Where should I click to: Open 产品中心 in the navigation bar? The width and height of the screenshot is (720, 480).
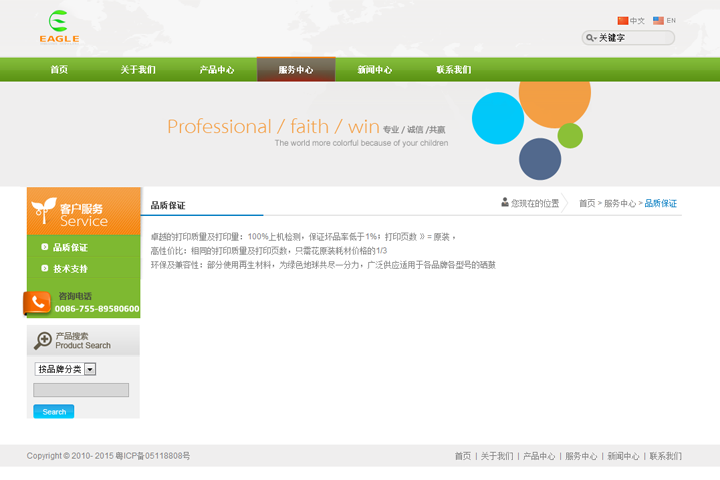pos(217,70)
